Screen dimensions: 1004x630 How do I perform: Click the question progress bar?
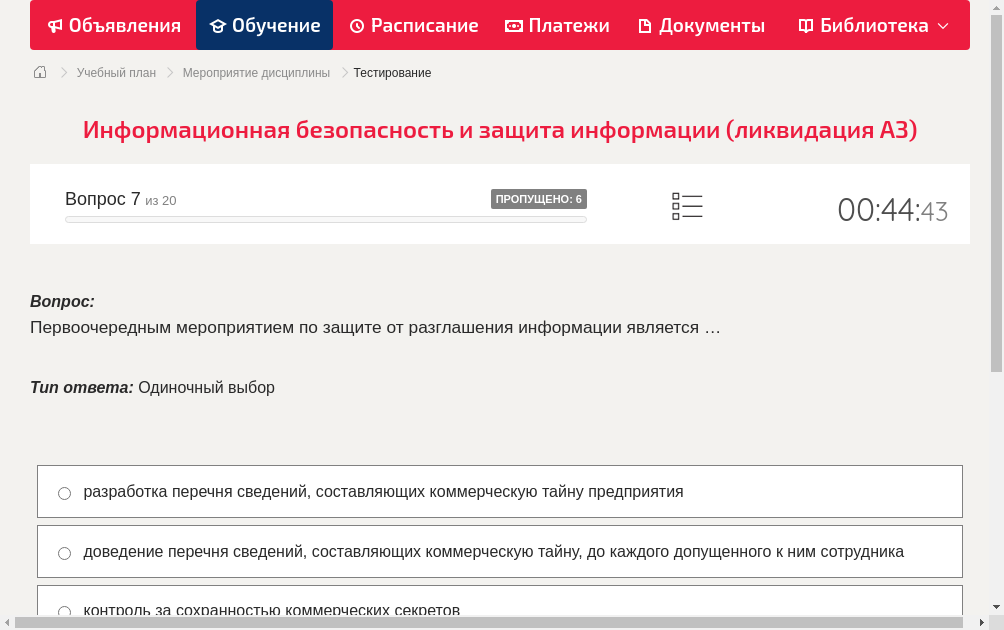coord(325,219)
